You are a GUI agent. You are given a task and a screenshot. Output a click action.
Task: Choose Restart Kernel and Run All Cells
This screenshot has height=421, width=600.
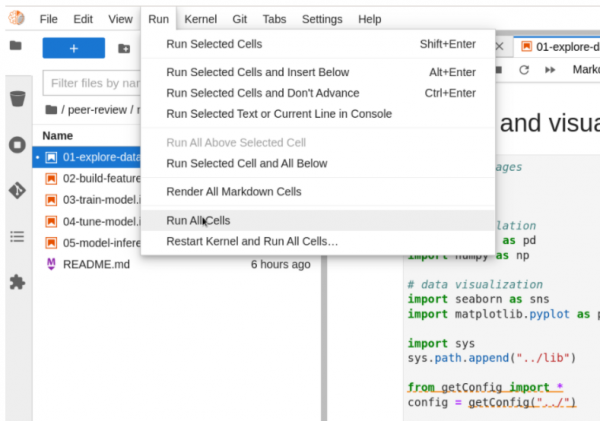point(252,241)
